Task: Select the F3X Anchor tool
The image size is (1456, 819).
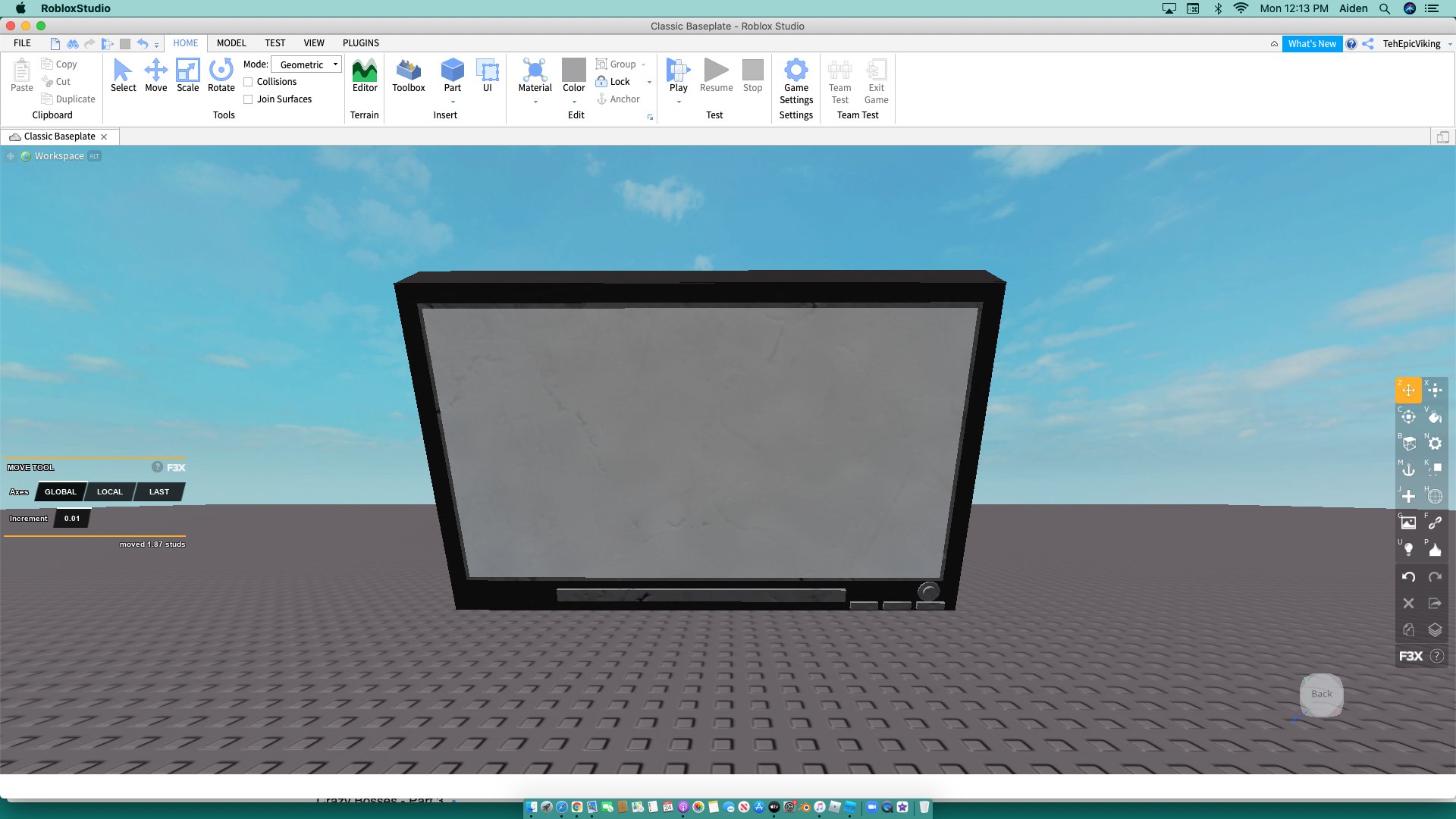Action: (x=1407, y=470)
